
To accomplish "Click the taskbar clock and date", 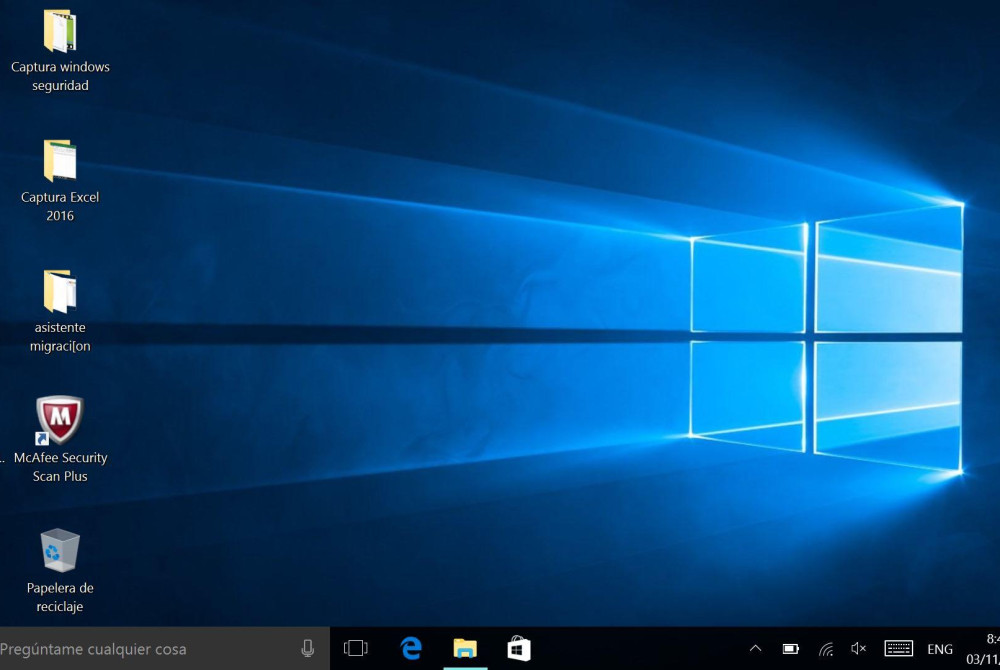I will pos(983,648).
